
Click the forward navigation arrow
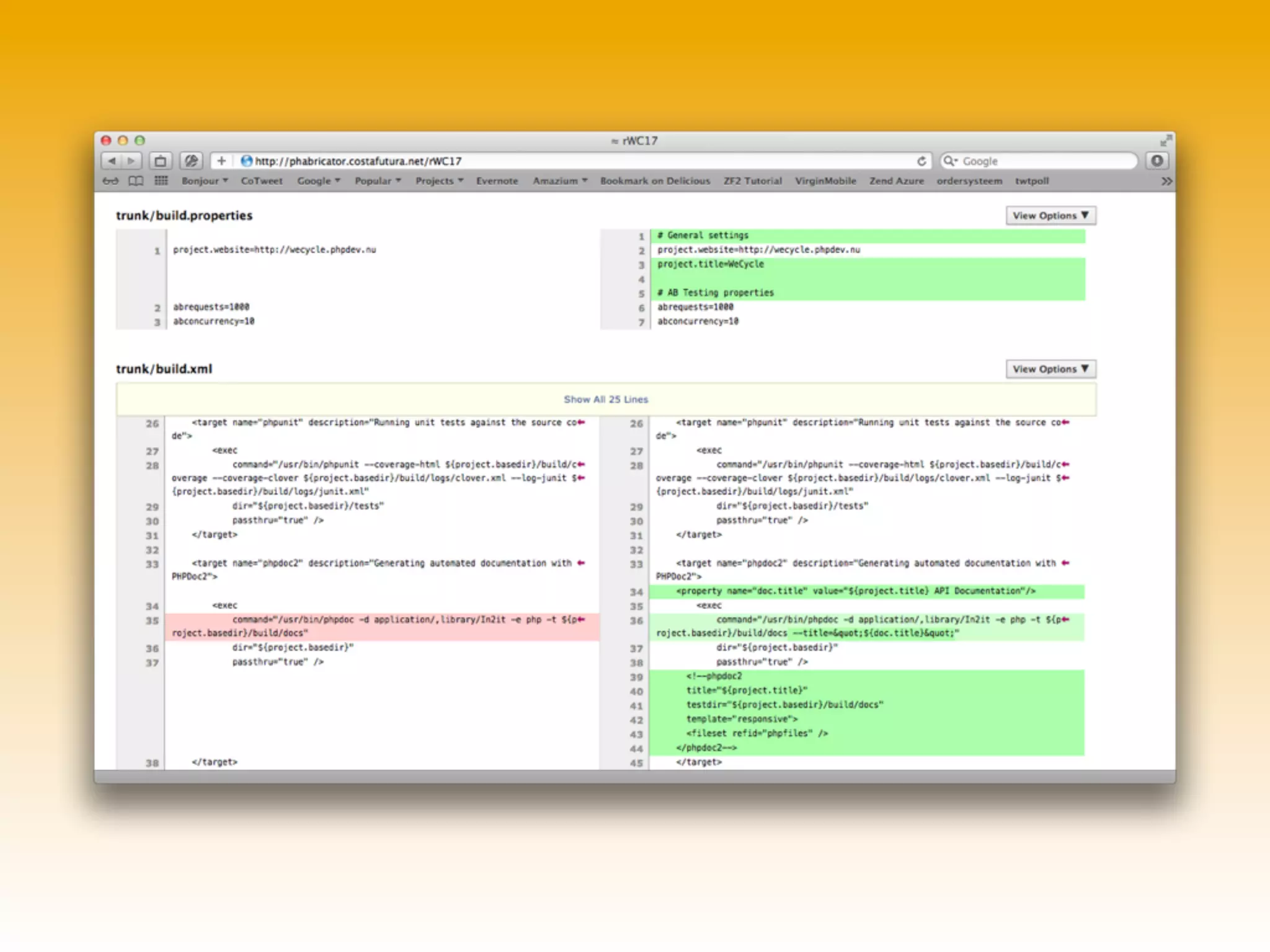point(131,161)
